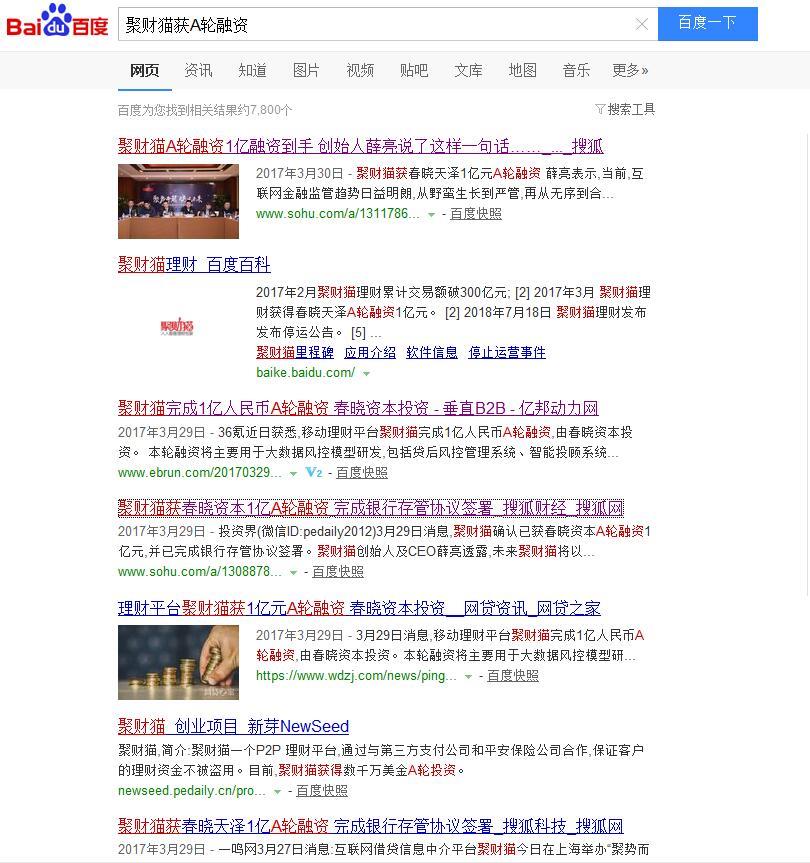Select the 网页 tab

pyautogui.click(x=145, y=70)
